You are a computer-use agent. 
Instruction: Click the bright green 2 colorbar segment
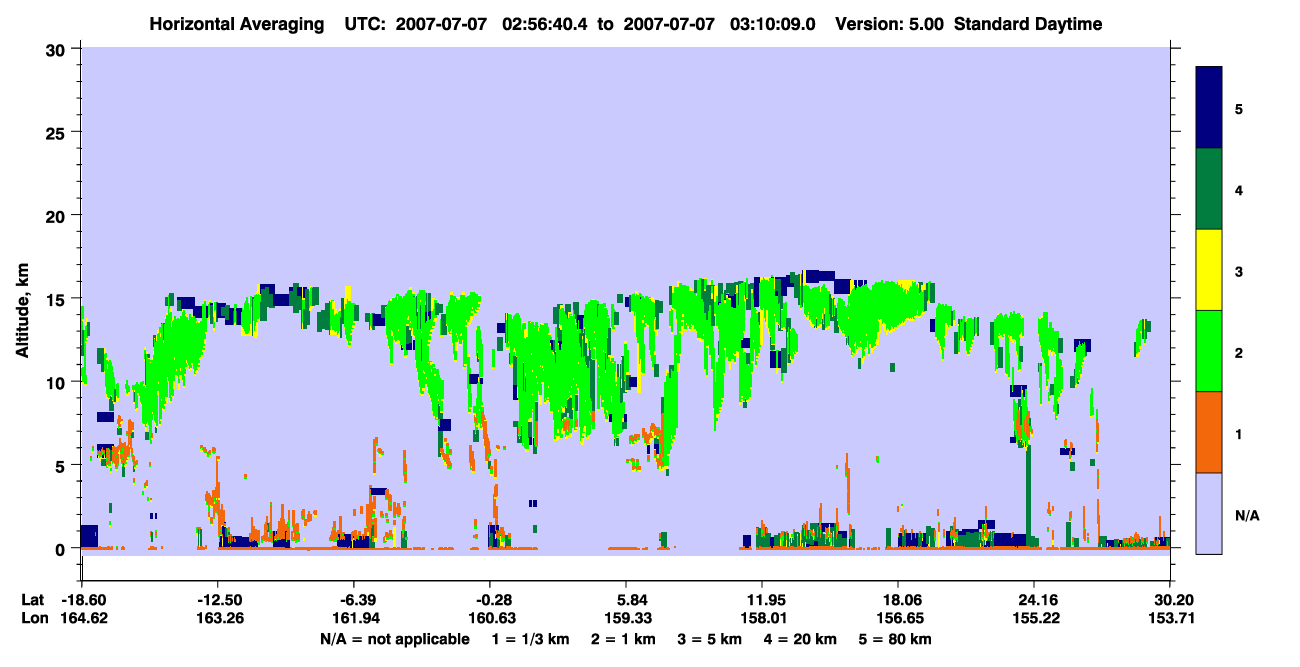click(1209, 351)
